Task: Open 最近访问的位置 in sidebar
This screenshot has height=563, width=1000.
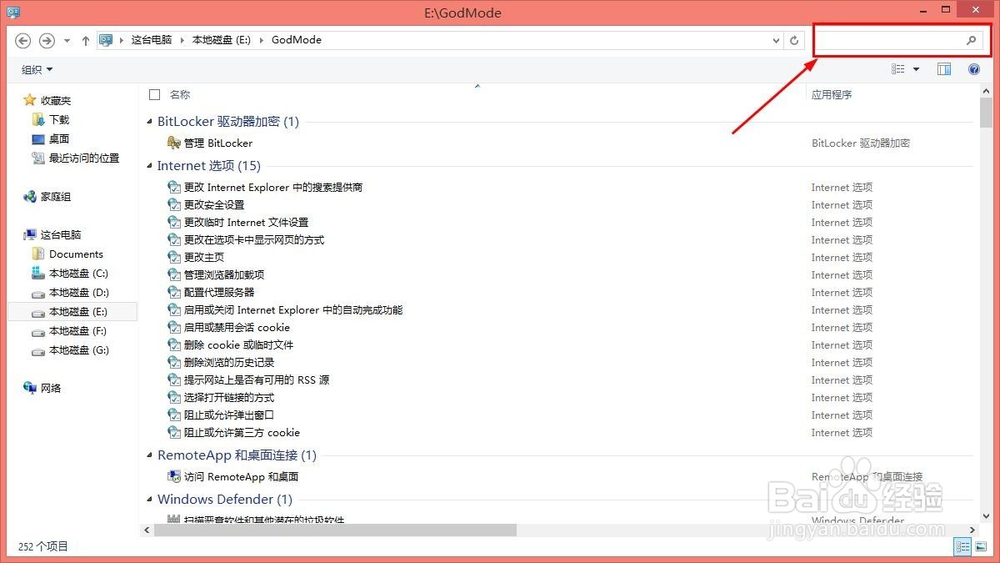Action: (x=84, y=158)
